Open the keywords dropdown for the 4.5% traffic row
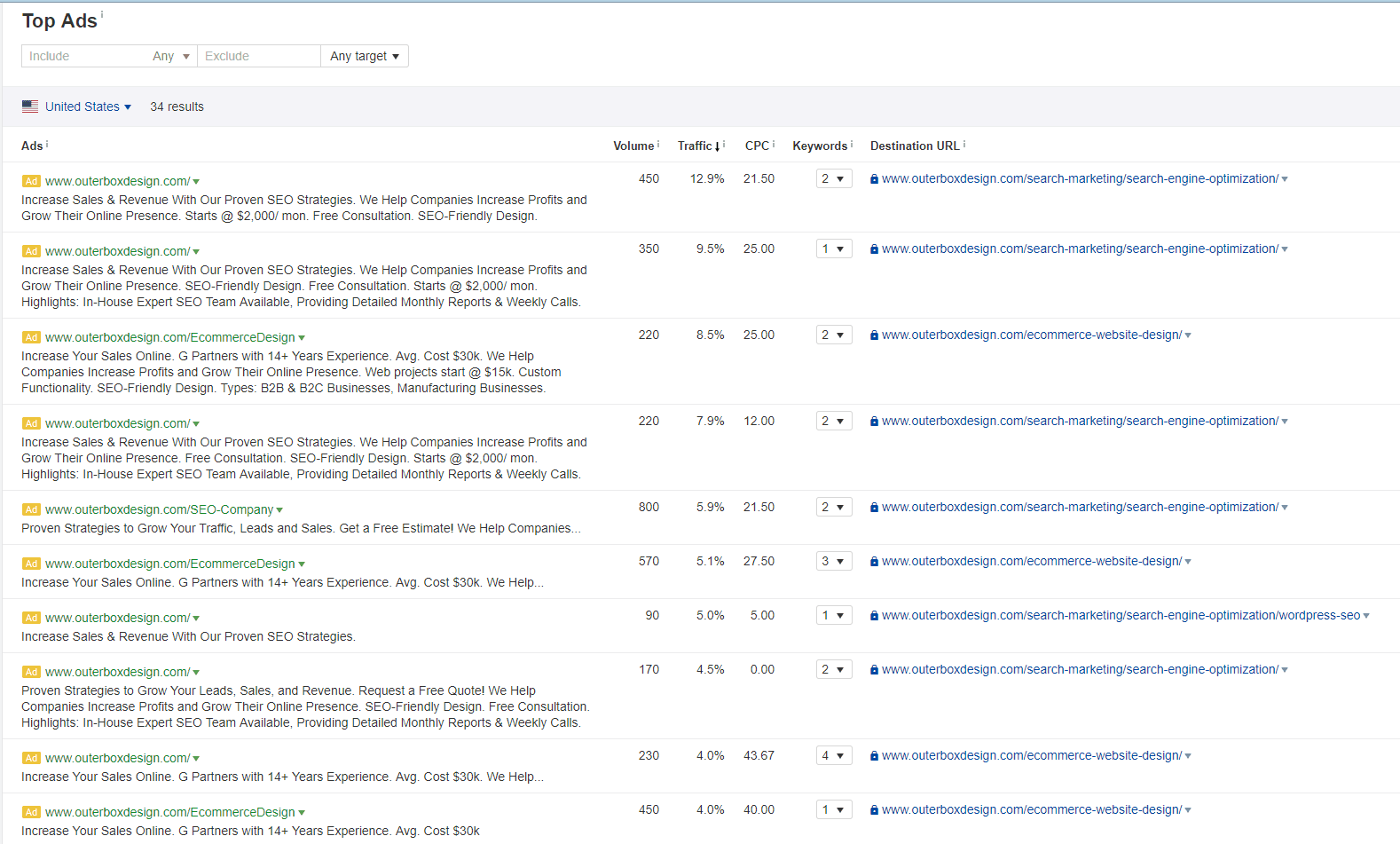Viewport: 1400px width, 844px height. [x=834, y=669]
